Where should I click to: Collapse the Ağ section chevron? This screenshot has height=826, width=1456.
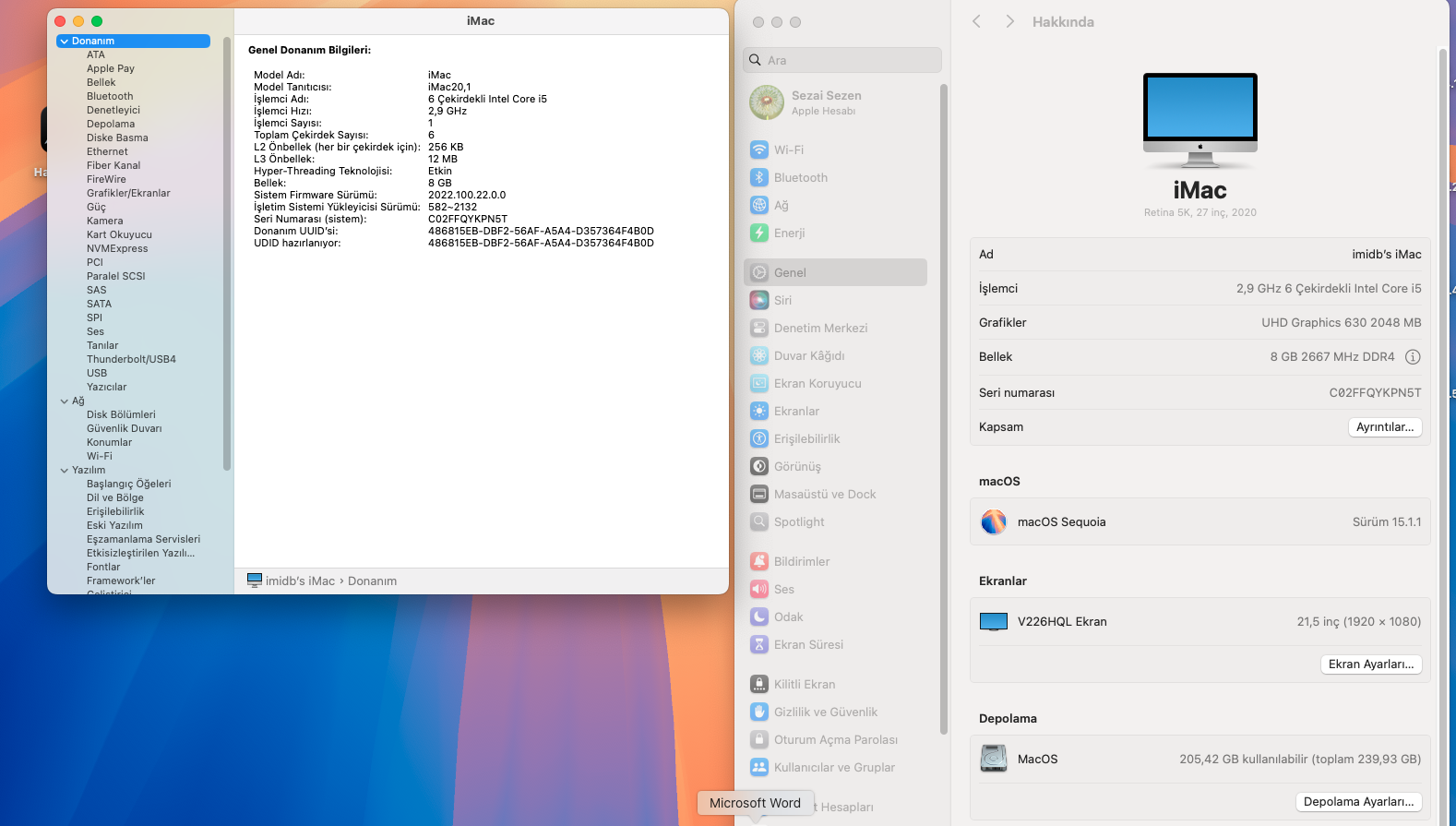65,401
